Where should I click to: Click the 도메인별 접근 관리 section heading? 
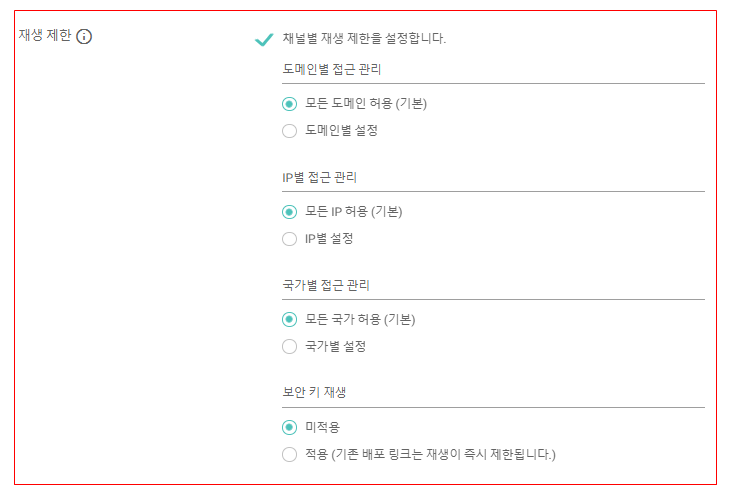pos(331,69)
